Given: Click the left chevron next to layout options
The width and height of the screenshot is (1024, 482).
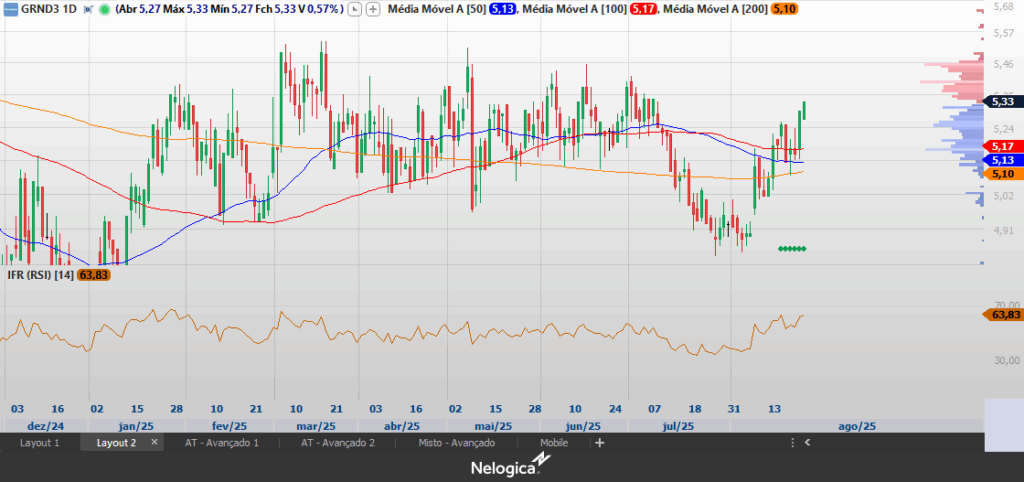Looking at the screenshot, I should click(807, 443).
